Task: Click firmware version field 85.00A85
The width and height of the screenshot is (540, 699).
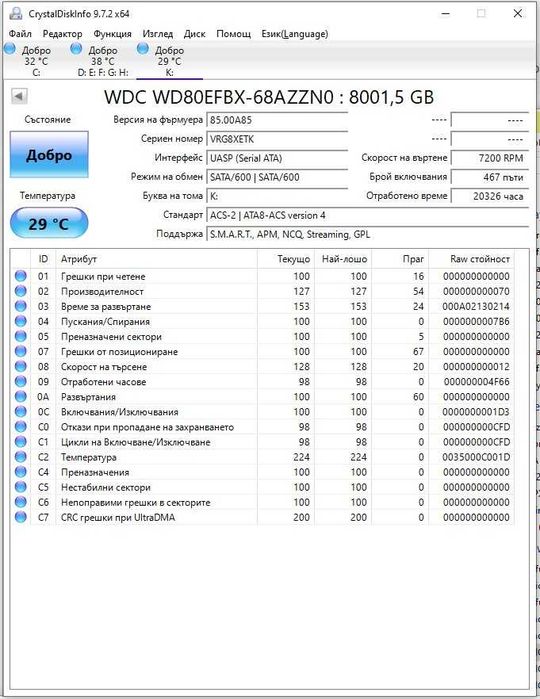Action: [277, 120]
